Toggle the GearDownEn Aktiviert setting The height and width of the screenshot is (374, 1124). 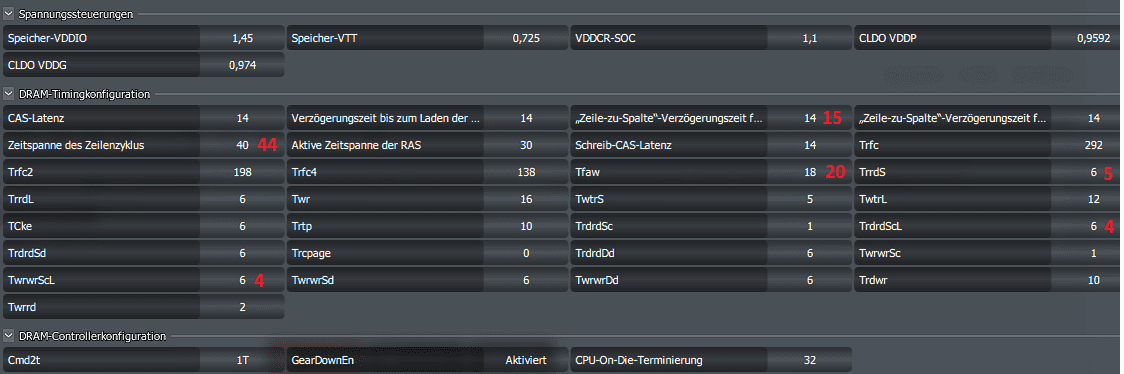[525, 360]
